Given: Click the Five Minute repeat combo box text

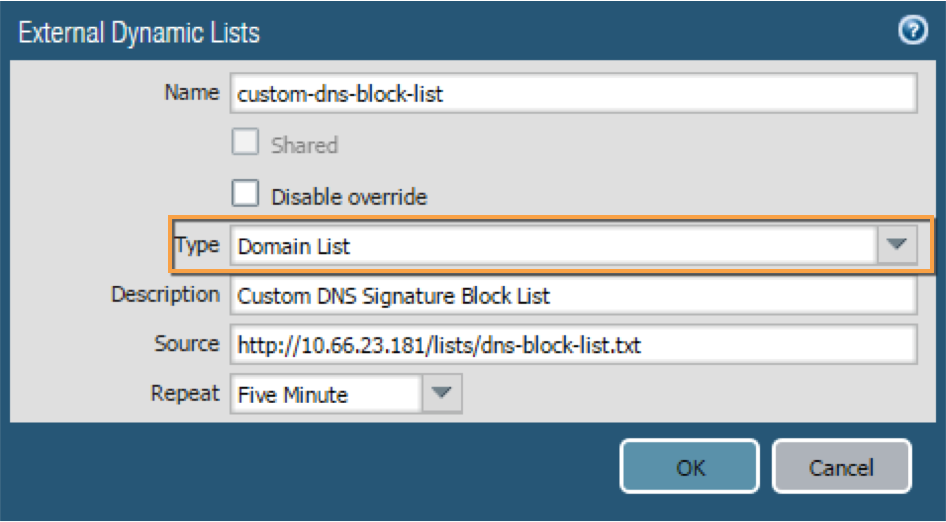Looking at the screenshot, I should point(325,394).
